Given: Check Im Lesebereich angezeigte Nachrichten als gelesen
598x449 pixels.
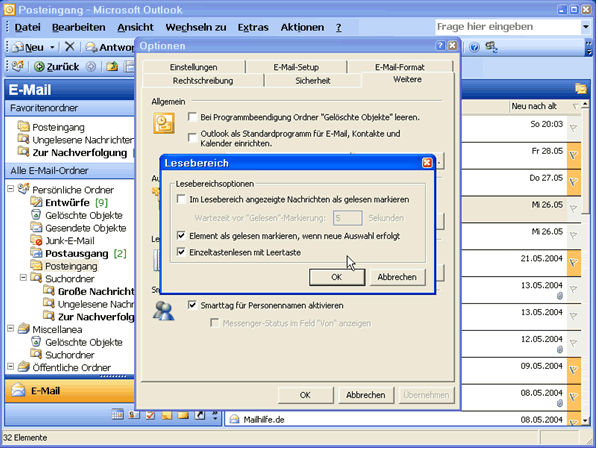Looking at the screenshot, I should pyautogui.click(x=182, y=199).
